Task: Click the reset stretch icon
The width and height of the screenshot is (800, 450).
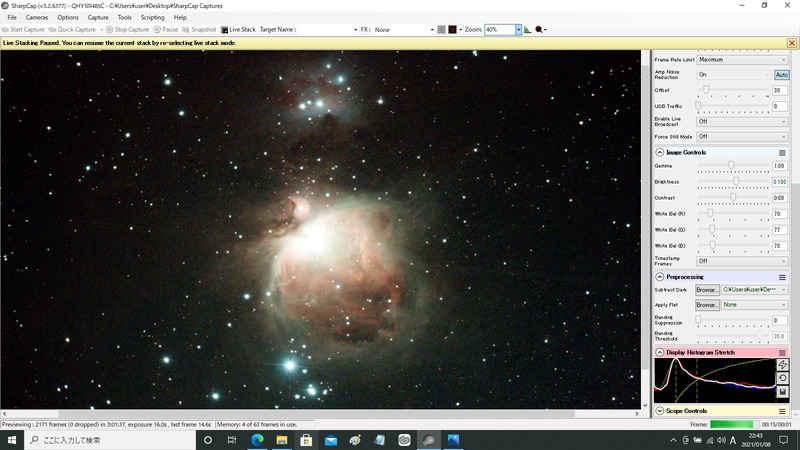Action: (782, 378)
